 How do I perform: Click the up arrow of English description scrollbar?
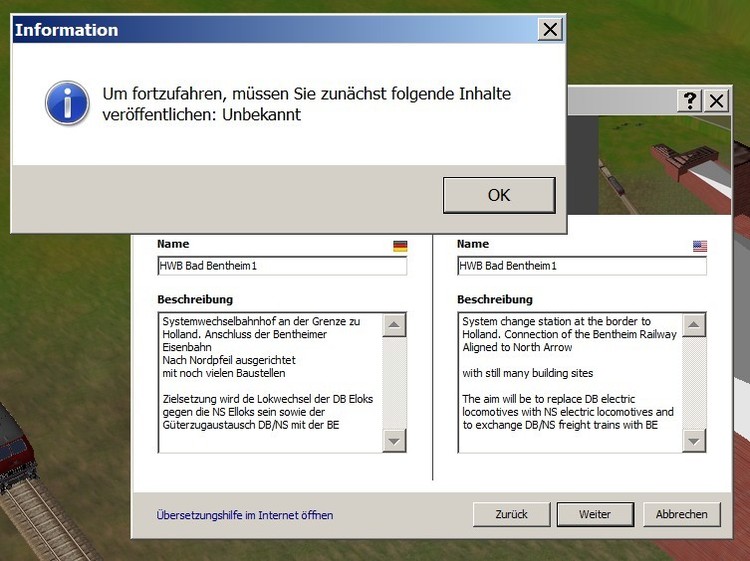694,325
